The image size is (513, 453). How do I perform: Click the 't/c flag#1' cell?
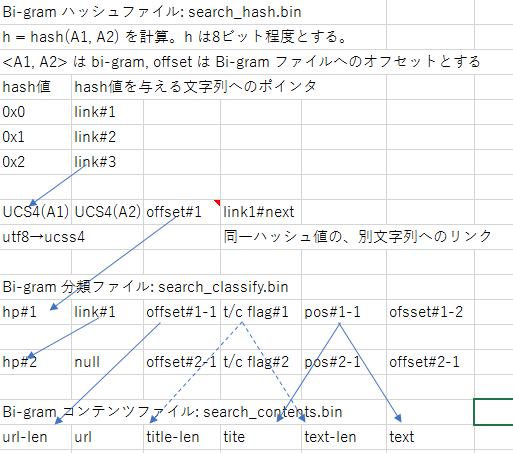coord(261,312)
